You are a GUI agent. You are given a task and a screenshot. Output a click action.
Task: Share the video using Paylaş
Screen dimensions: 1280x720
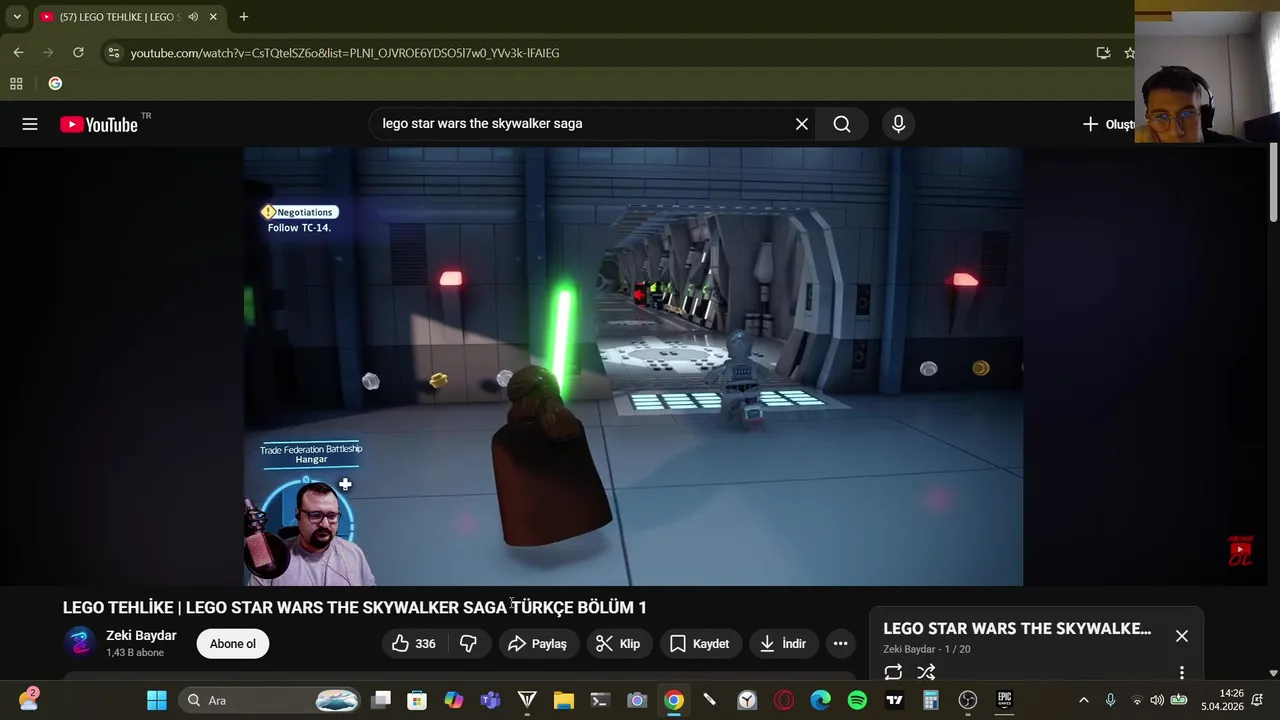[x=537, y=644]
